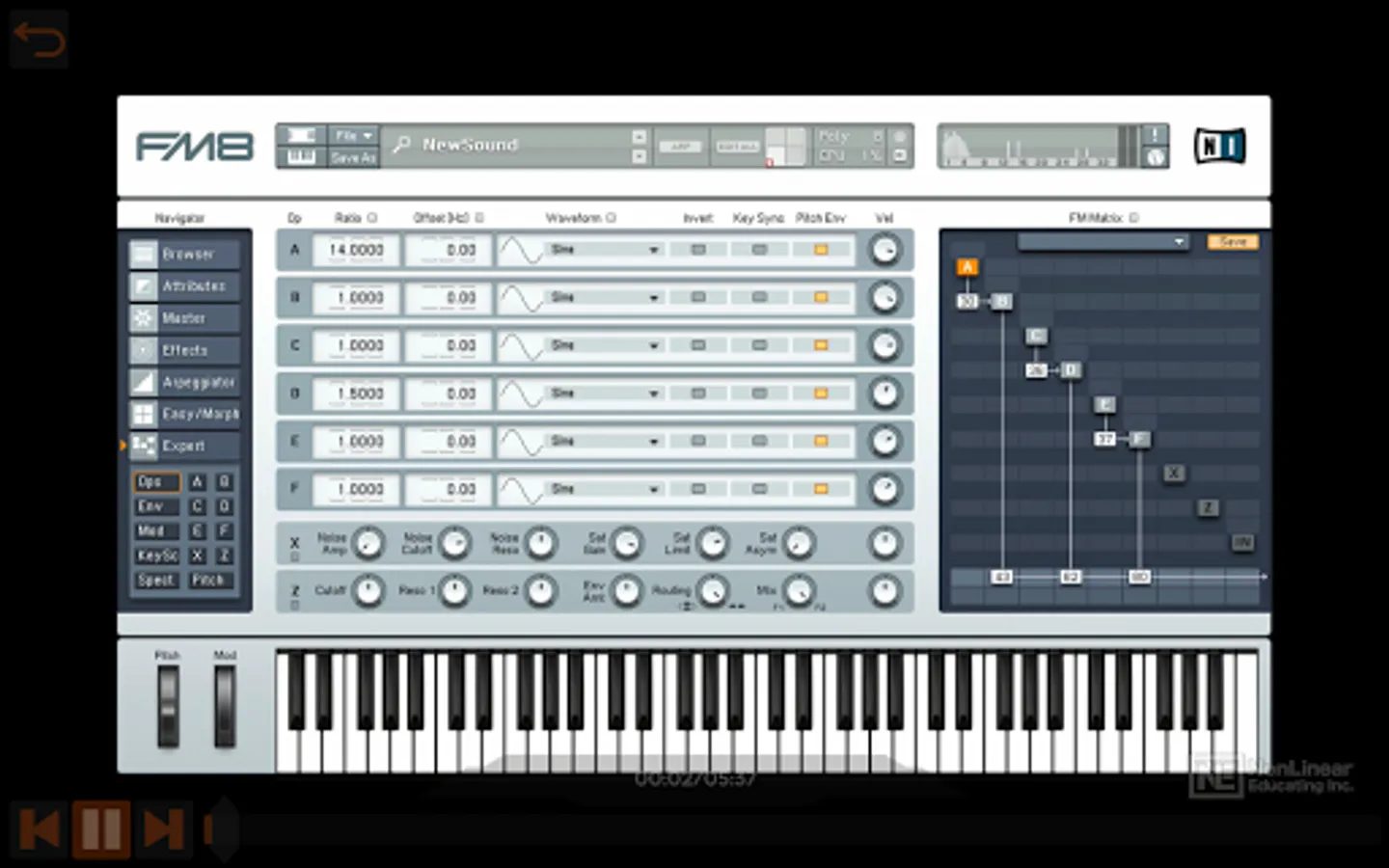Open operator C waveform Sine dropdown
The width and height of the screenshot is (1389, 868).
click(x=604, y=345)
